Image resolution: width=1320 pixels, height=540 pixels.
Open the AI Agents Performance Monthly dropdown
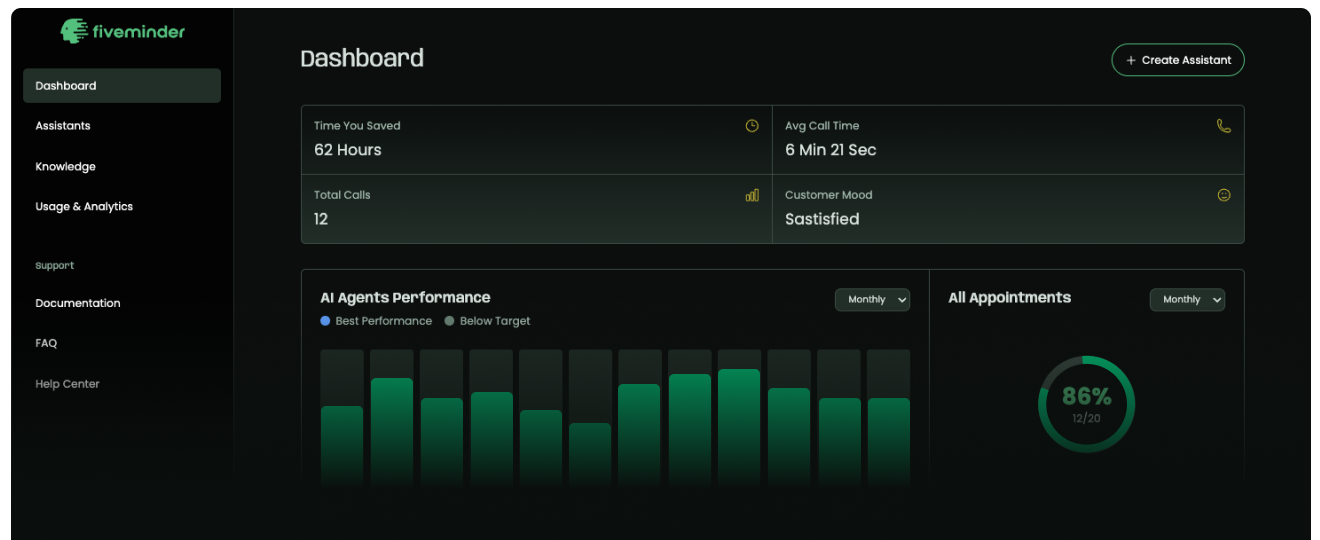pyautogui.click(x=872, y=300)
